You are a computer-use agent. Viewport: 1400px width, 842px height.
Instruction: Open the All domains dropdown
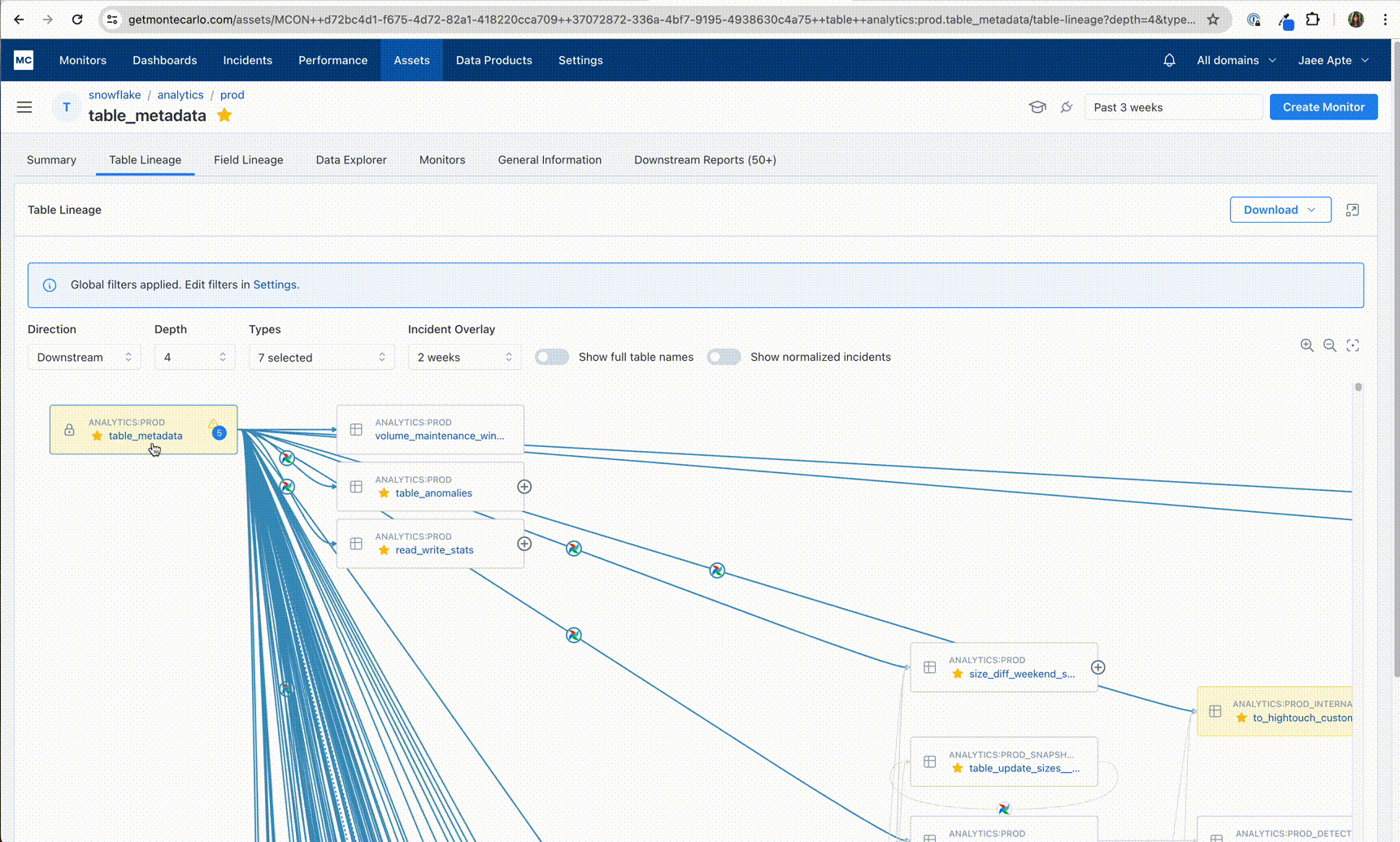1236,60
